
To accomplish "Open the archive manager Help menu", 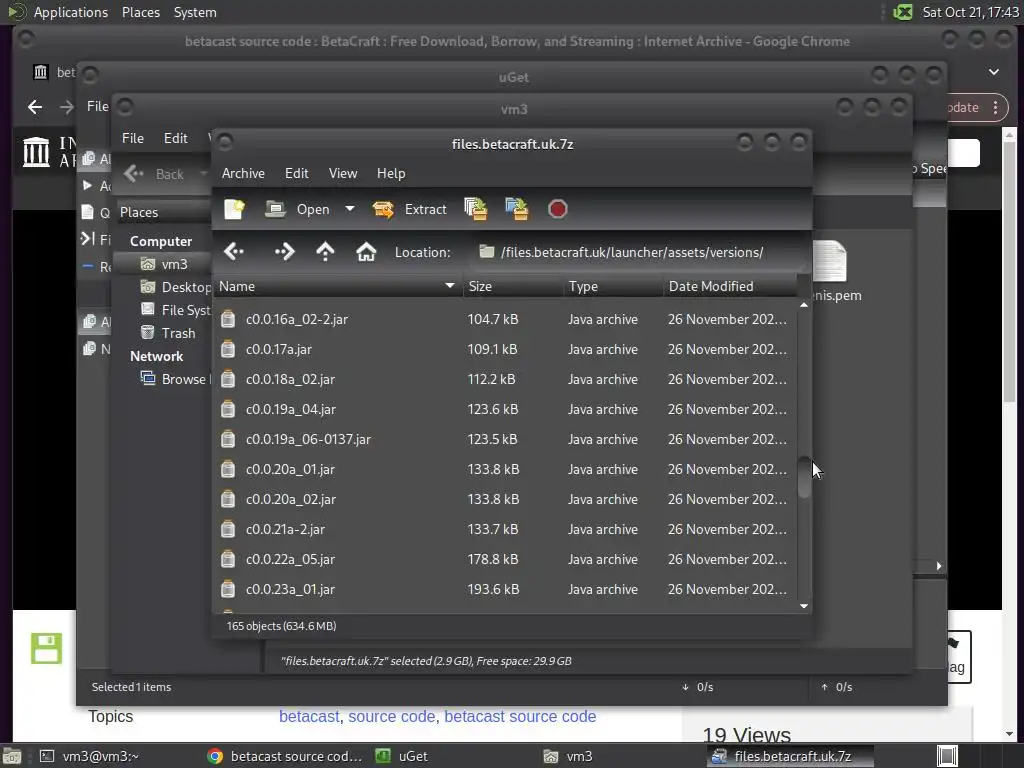I will pyautogui.click(x=391, y=173).
